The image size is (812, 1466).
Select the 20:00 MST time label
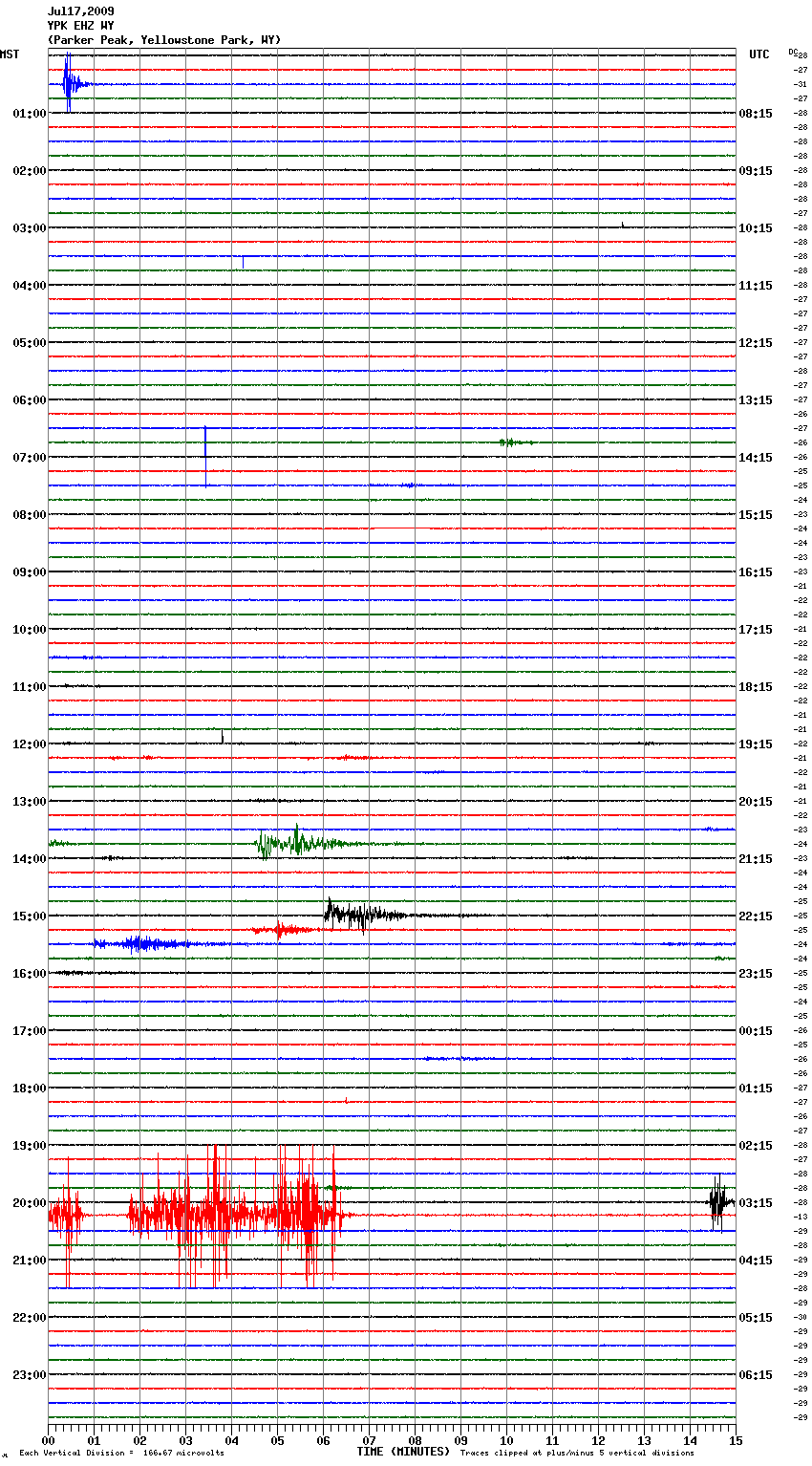(x=29, y=1203)
